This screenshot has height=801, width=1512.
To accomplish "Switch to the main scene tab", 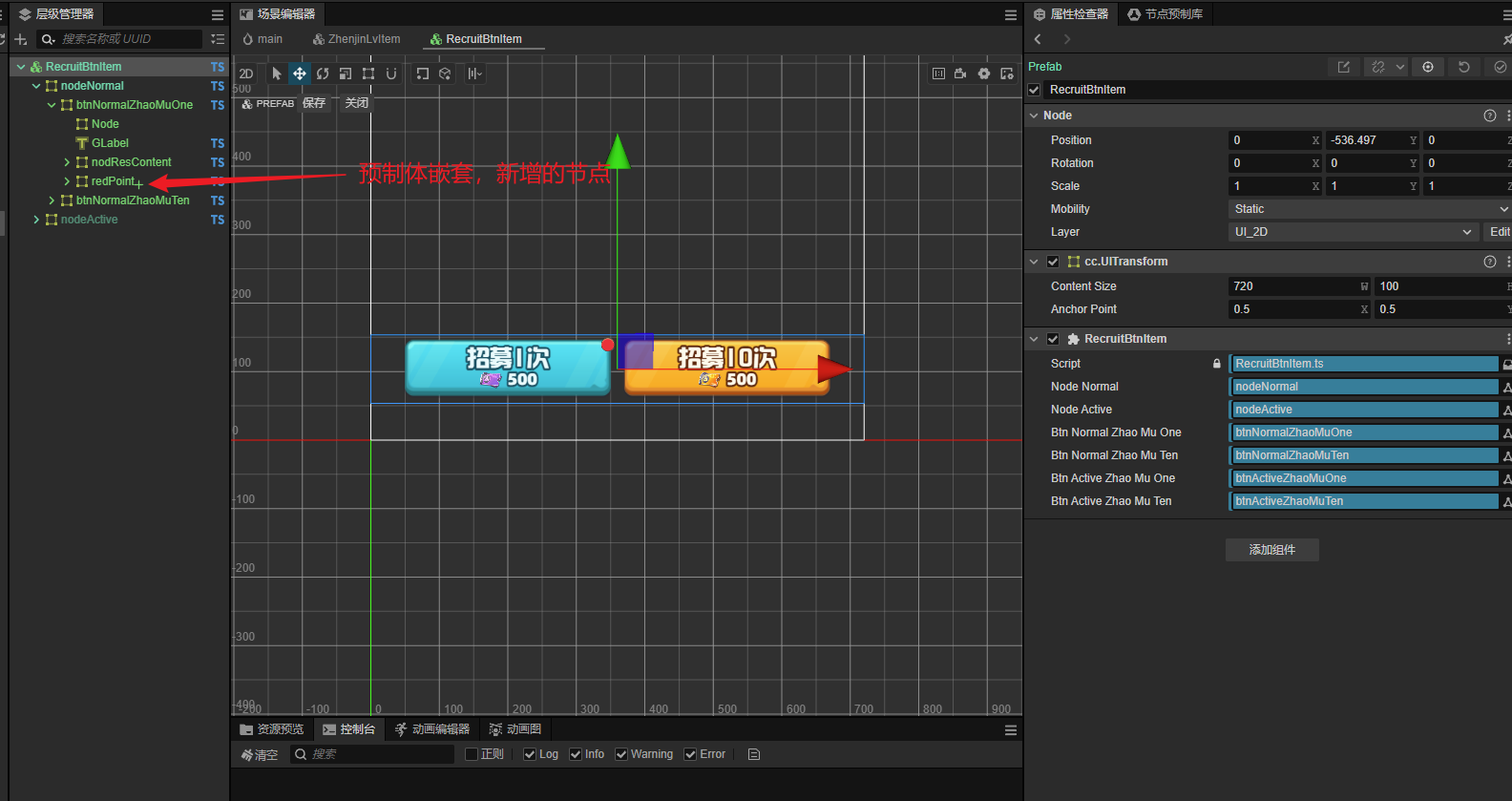I will 262,39.
